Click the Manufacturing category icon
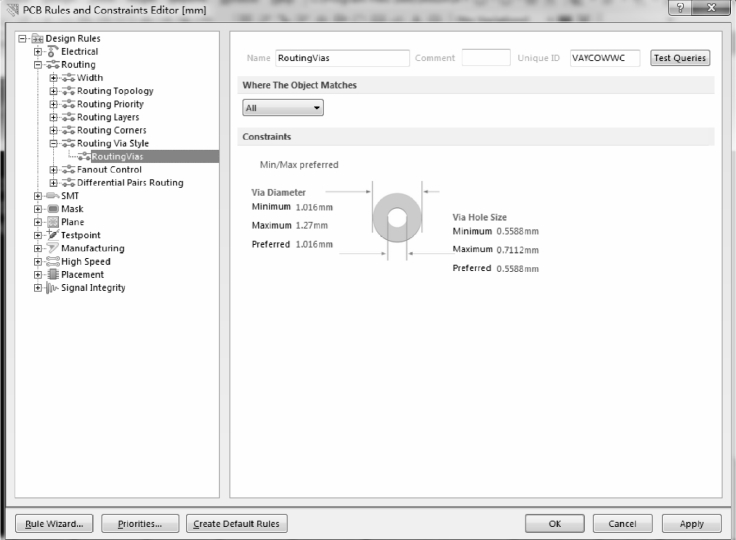The width and height of the screenshot is (736, 540). [x=53, y=248]
